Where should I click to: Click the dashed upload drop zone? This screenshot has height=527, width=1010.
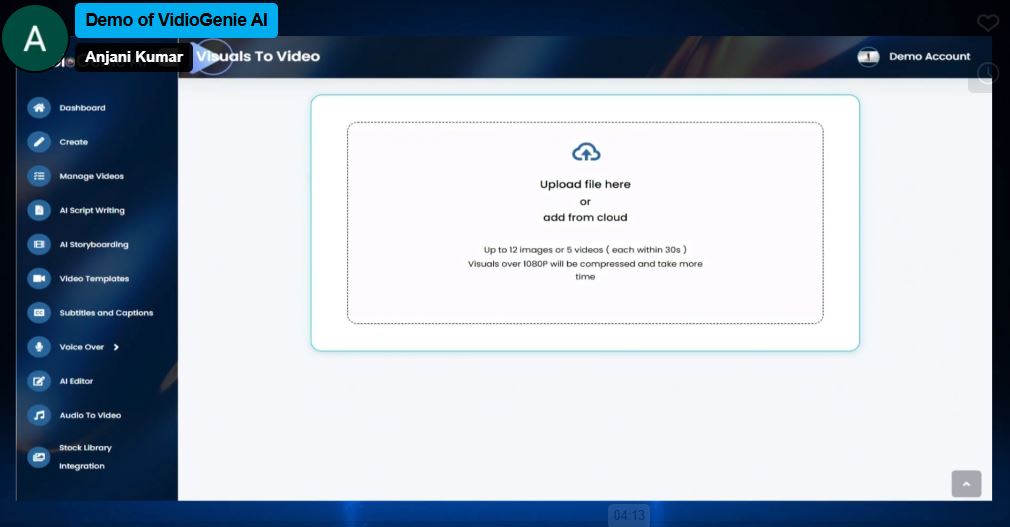point(585,223)
